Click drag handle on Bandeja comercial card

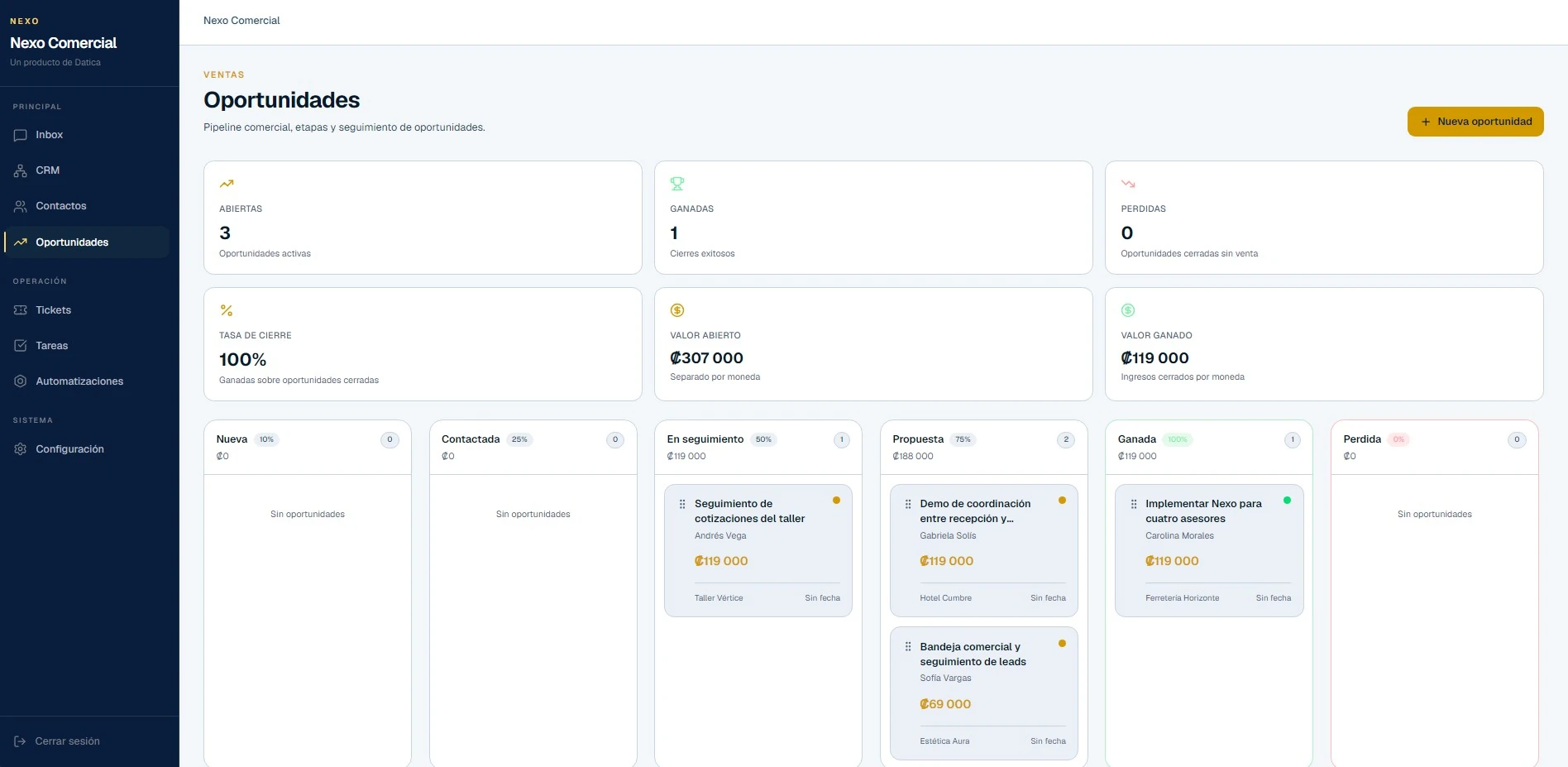[x=908, y=647]
